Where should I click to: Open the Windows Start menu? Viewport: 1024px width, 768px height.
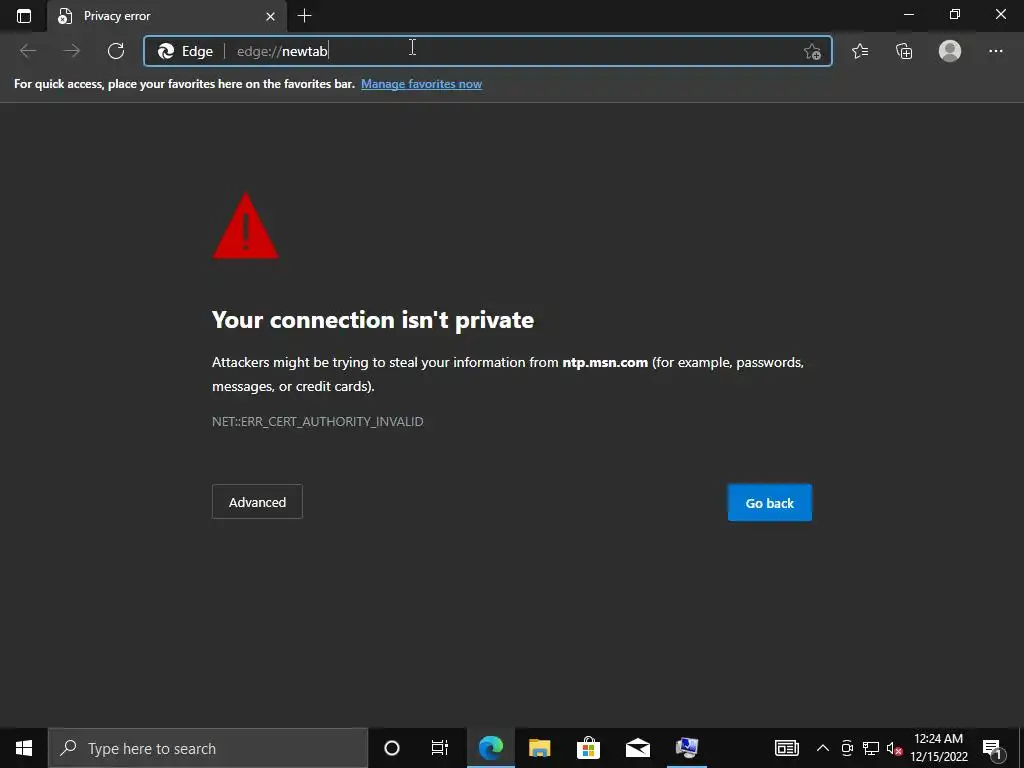coord(24,748)
